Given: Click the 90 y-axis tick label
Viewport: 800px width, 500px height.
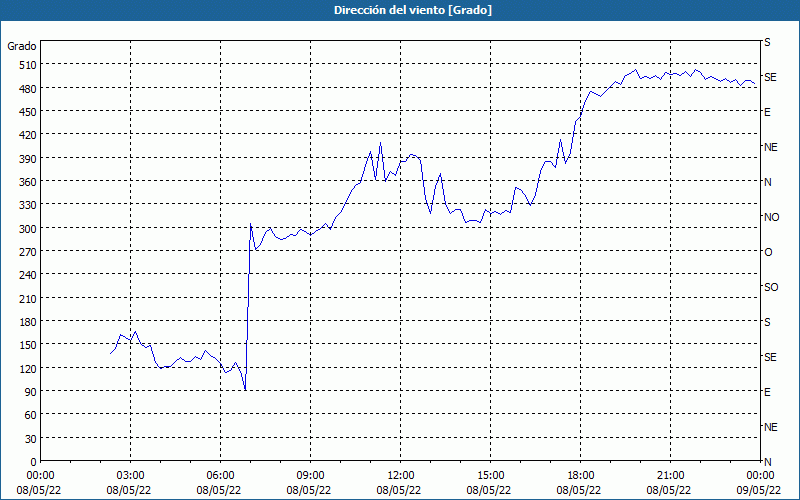Looking at the screenshot, I should [x=31, y=392].
